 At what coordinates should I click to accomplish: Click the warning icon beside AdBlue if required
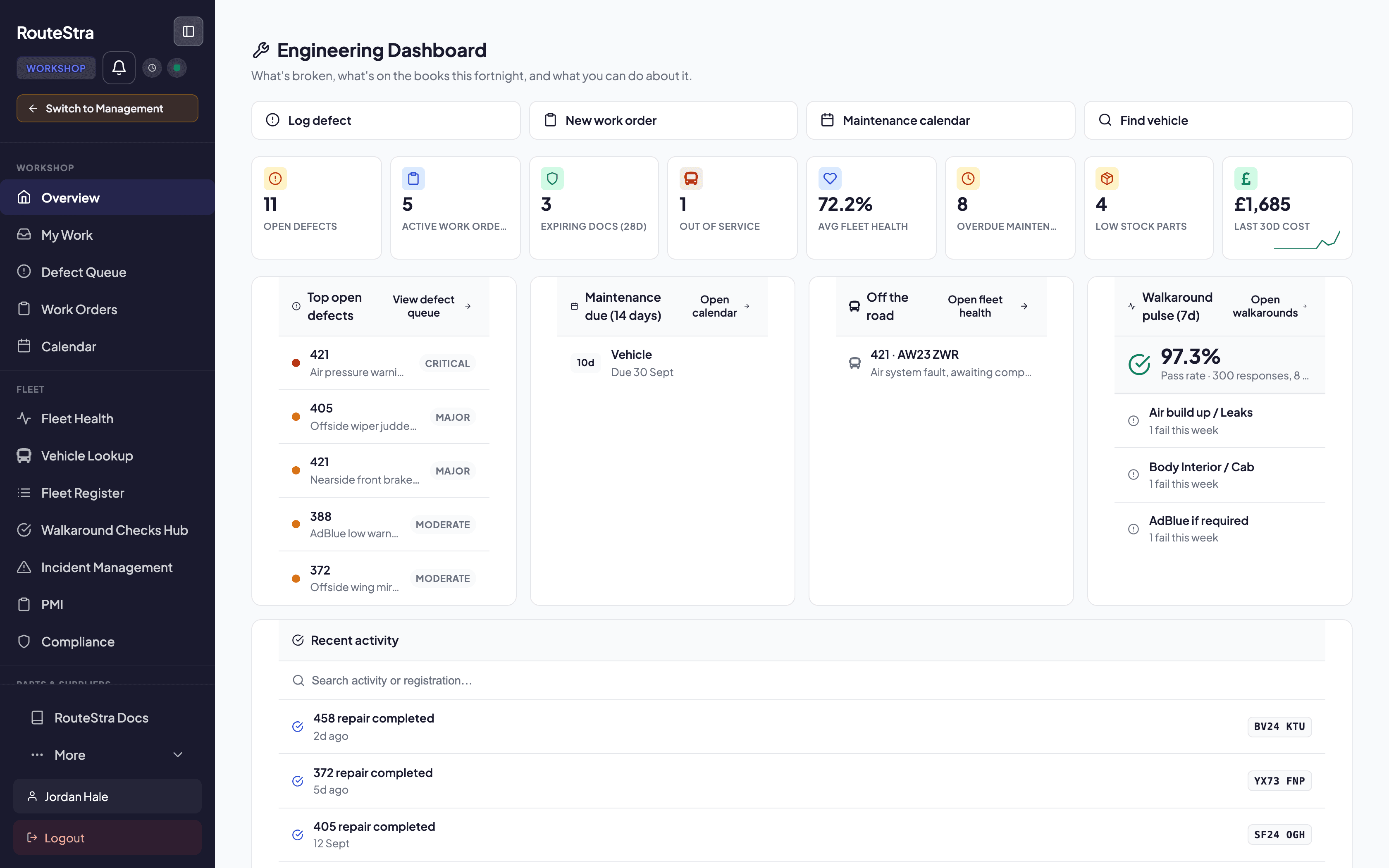tap(1134, 529)
